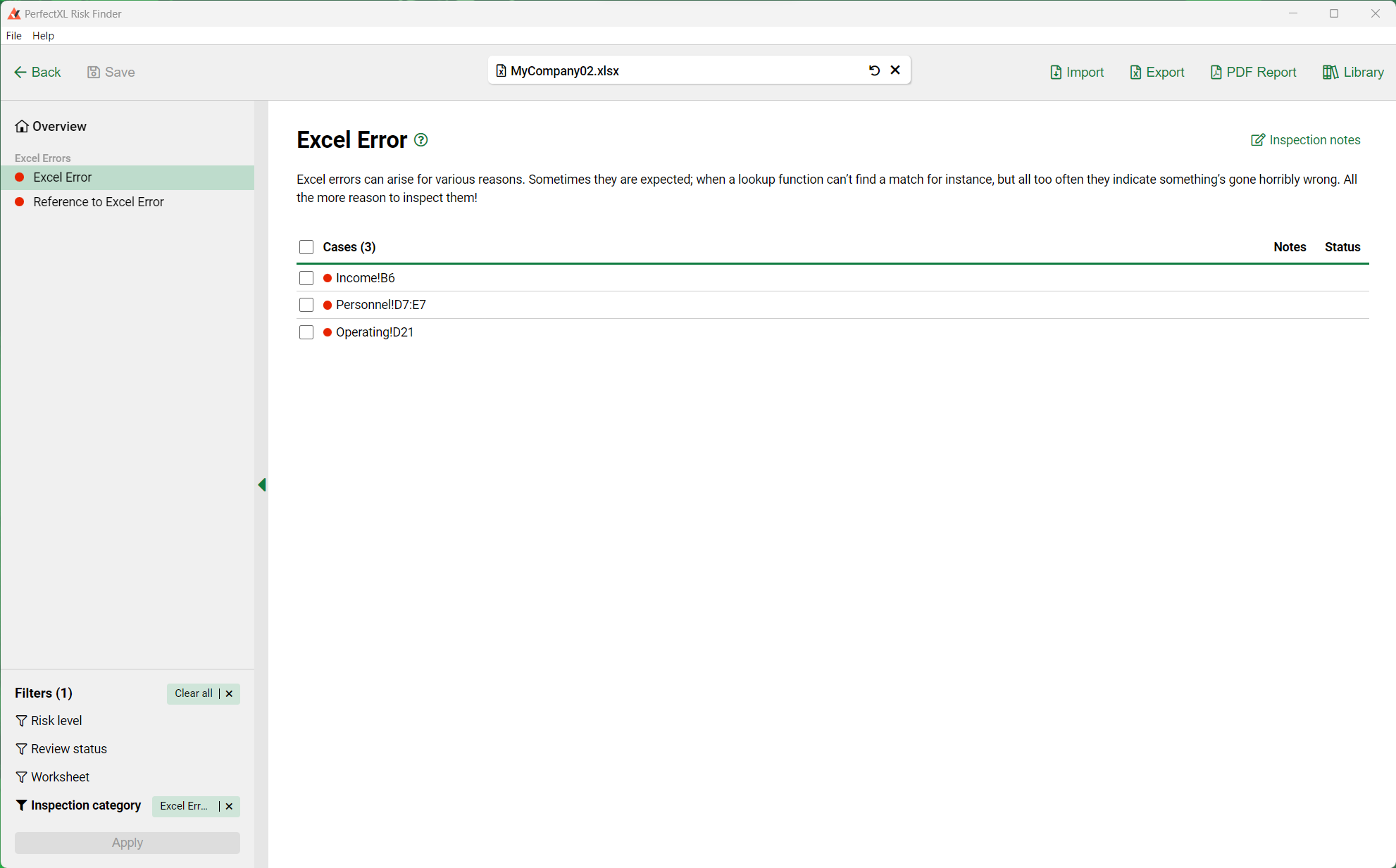Select Reference to Excel Error category
1396x868 pixels.
(99, 202)
